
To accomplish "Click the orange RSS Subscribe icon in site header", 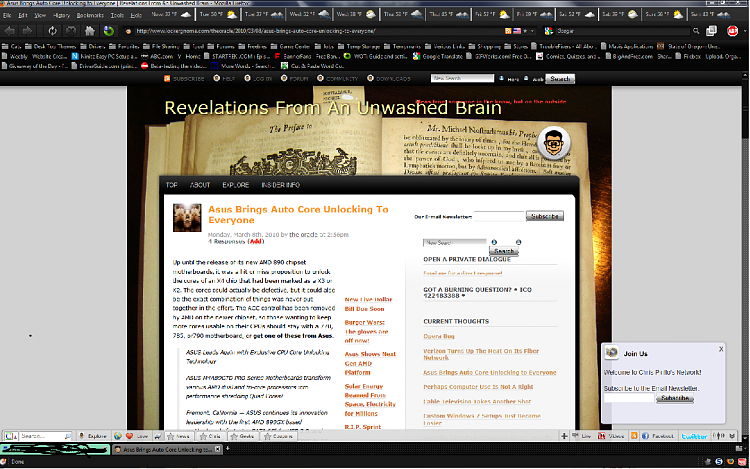I will [x=167, y=78].
